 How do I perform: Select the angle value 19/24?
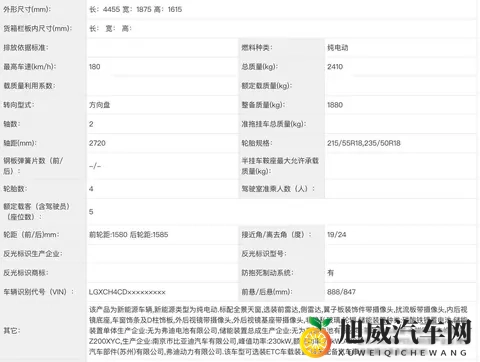[337, 234]
